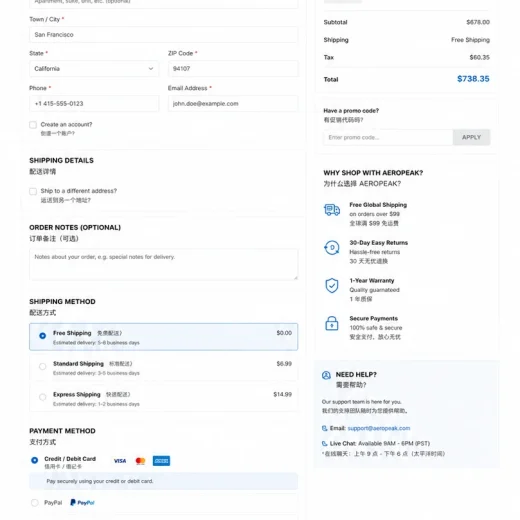Select PayPal as payment method
This screenshot has width=520, height=520.
coord(34,503)
